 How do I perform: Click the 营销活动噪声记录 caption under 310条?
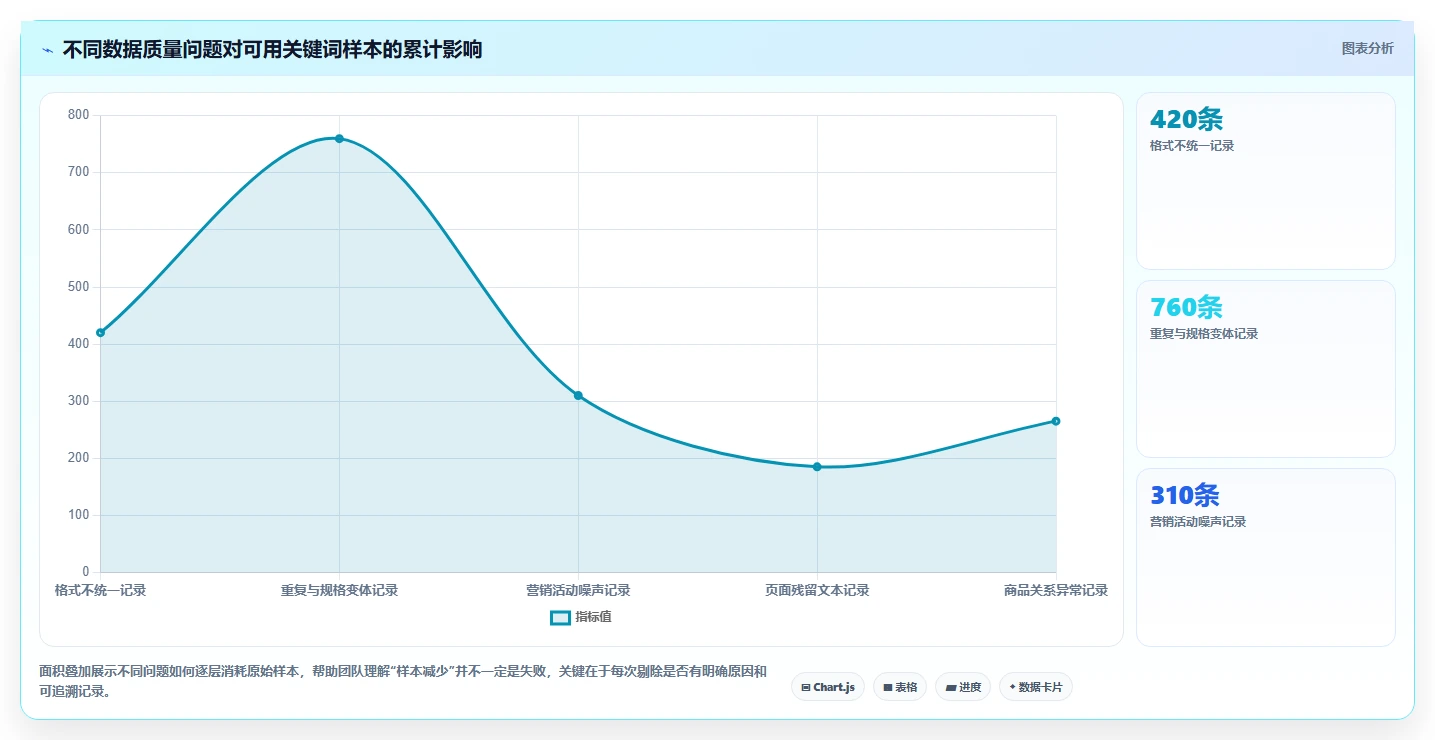[1198, 522]
